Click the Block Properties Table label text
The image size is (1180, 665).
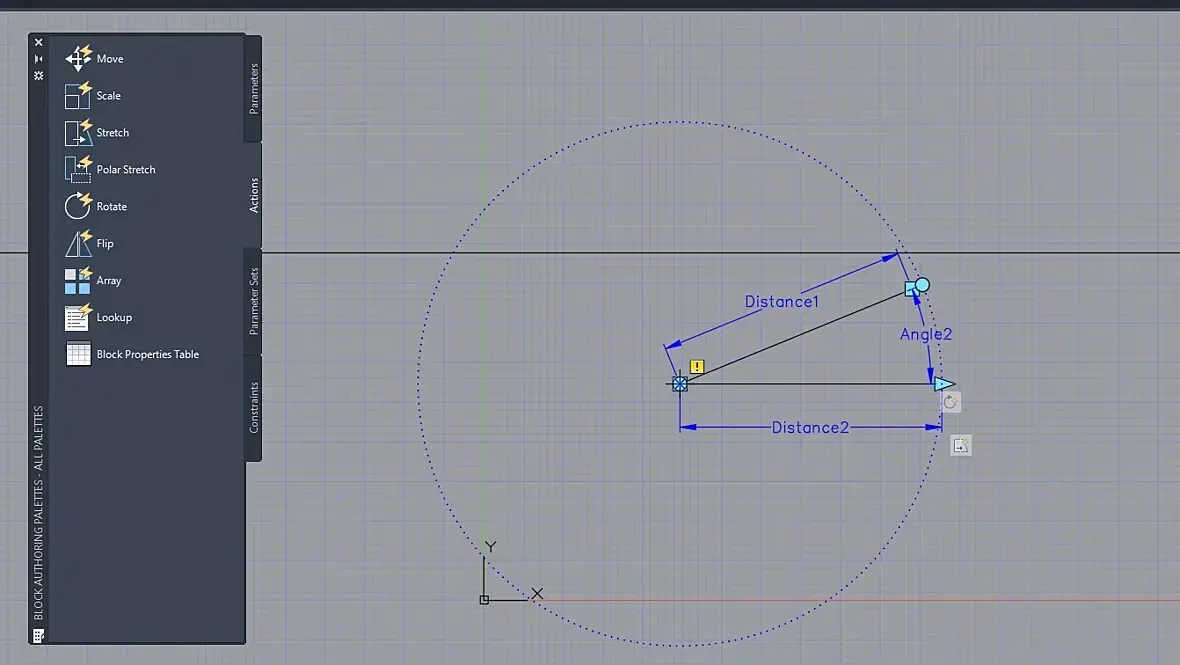(x=148, y=354)
